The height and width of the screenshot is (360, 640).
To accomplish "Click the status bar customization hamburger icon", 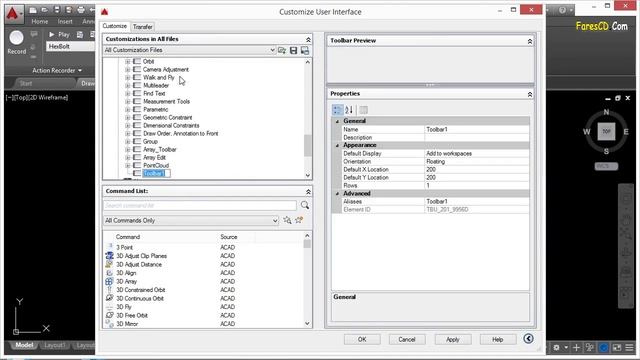I will point(629,348).
